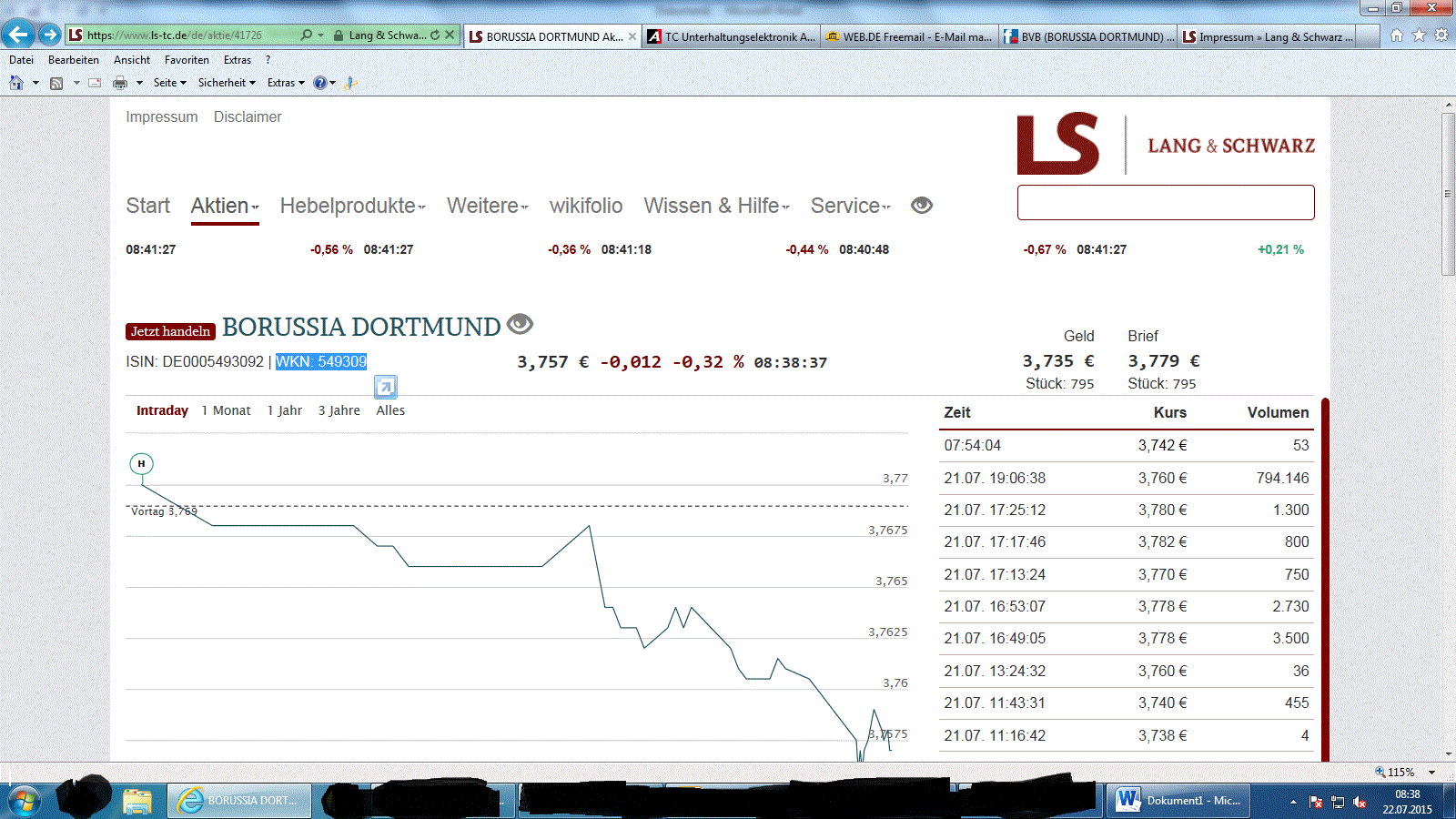Open Windows Explorer from the taskbar

[137, 801]
